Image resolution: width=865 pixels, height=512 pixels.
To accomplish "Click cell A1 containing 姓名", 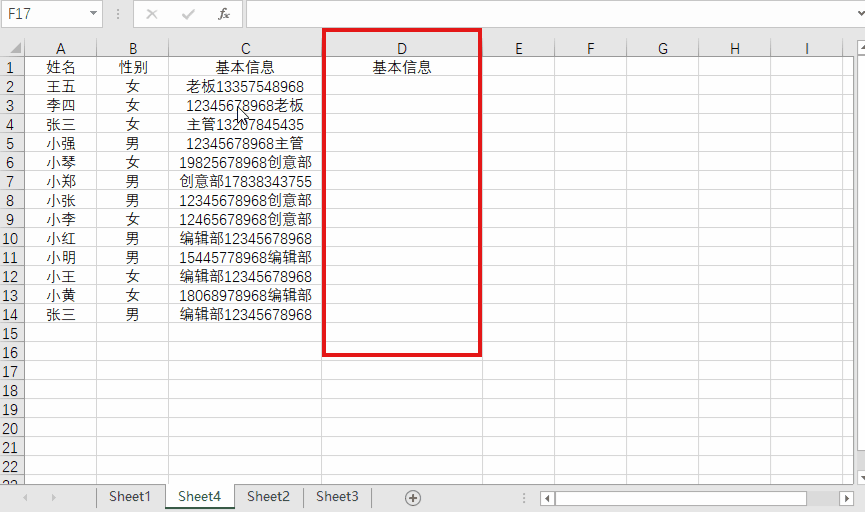I will pyautogui.click(x=61, y=67).
